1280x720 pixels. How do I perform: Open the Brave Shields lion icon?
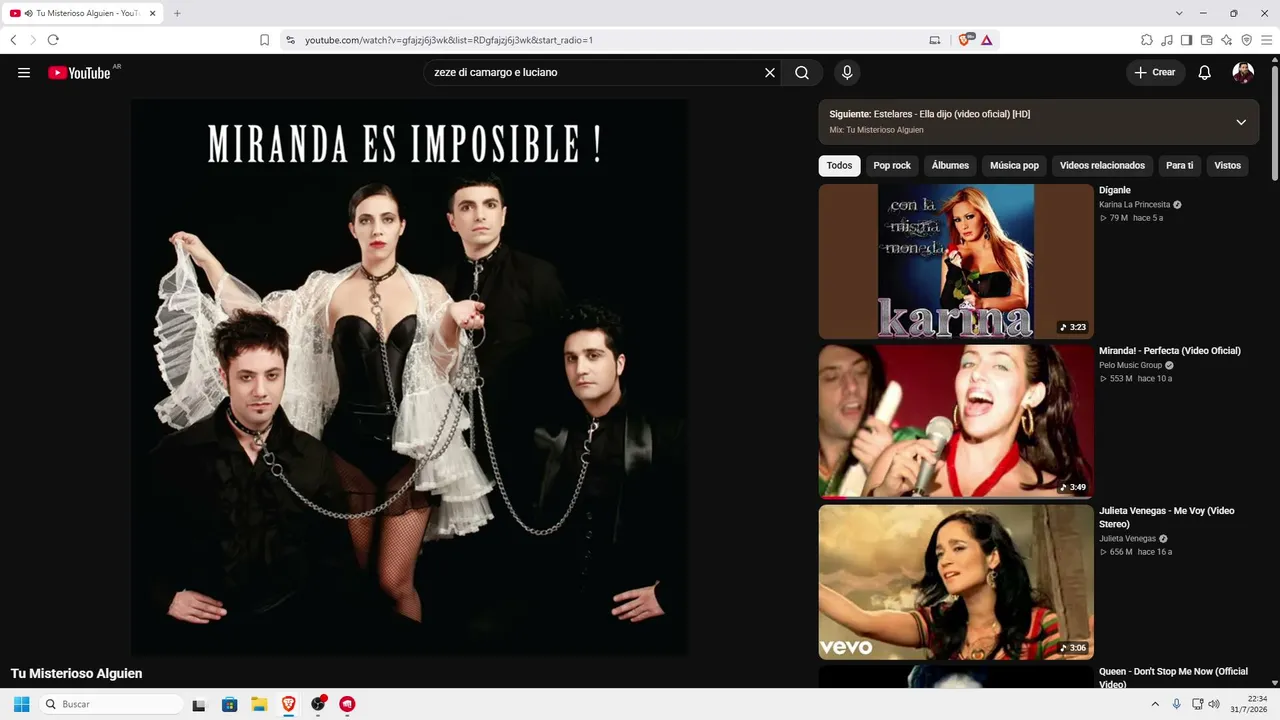click(966, 40)
